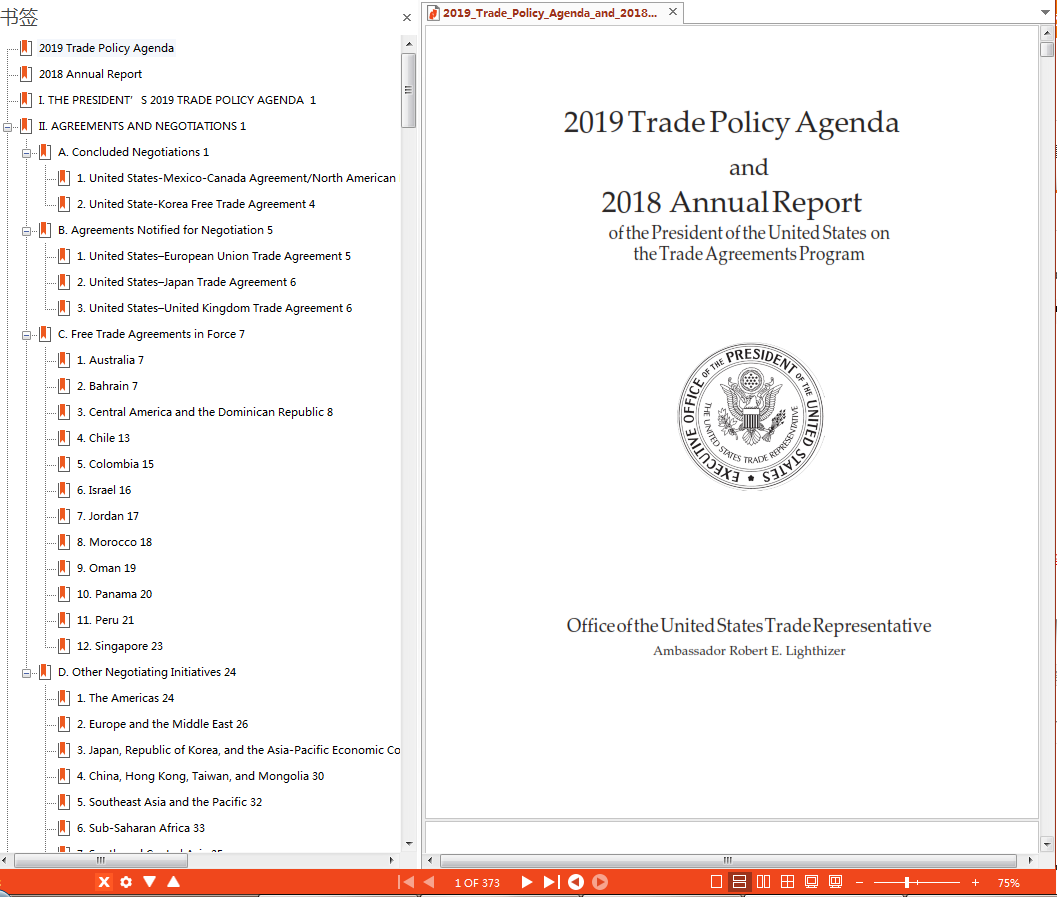Click the zoom slider handle

tap(907, 882)
